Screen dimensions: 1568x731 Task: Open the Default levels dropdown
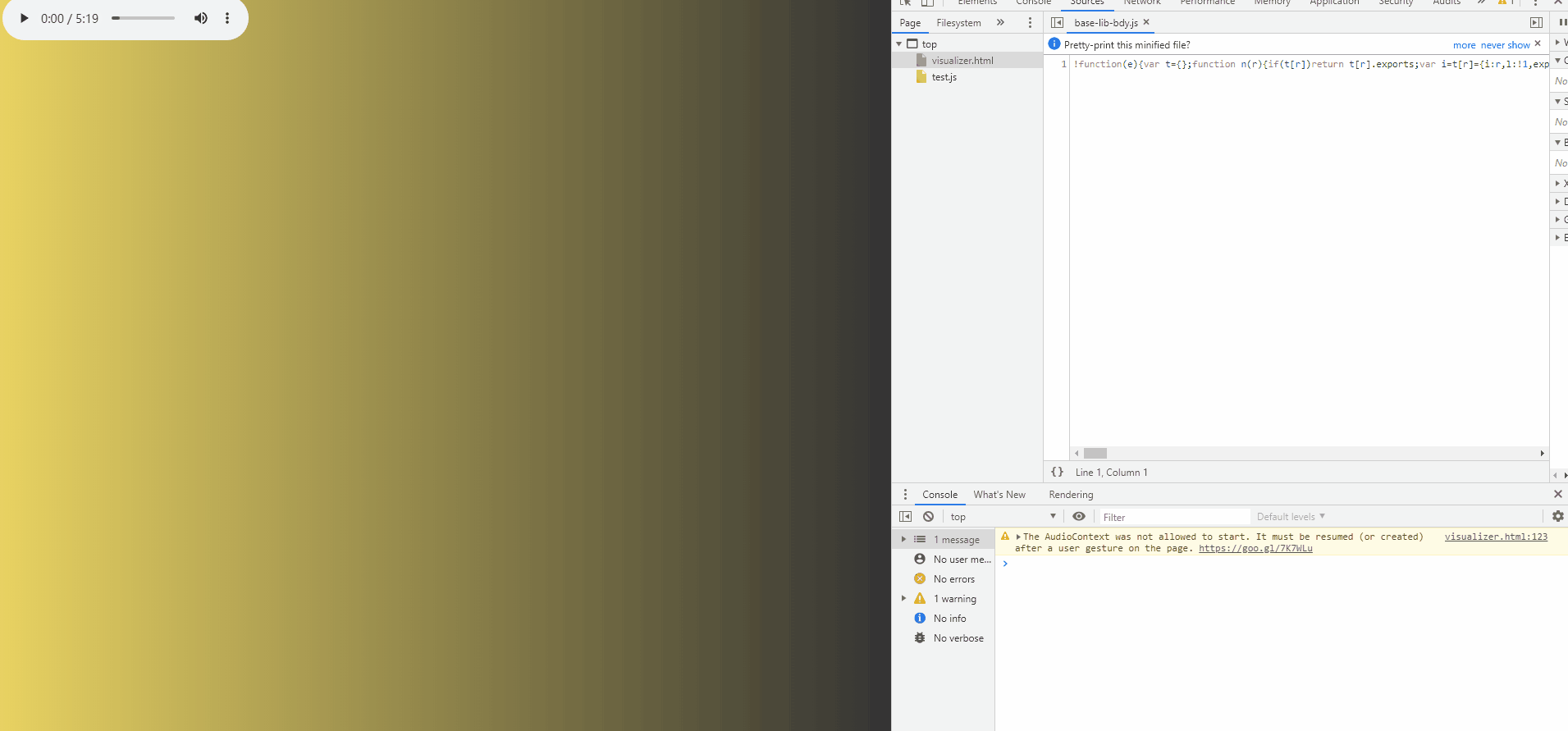click(x=1291, y=517)
